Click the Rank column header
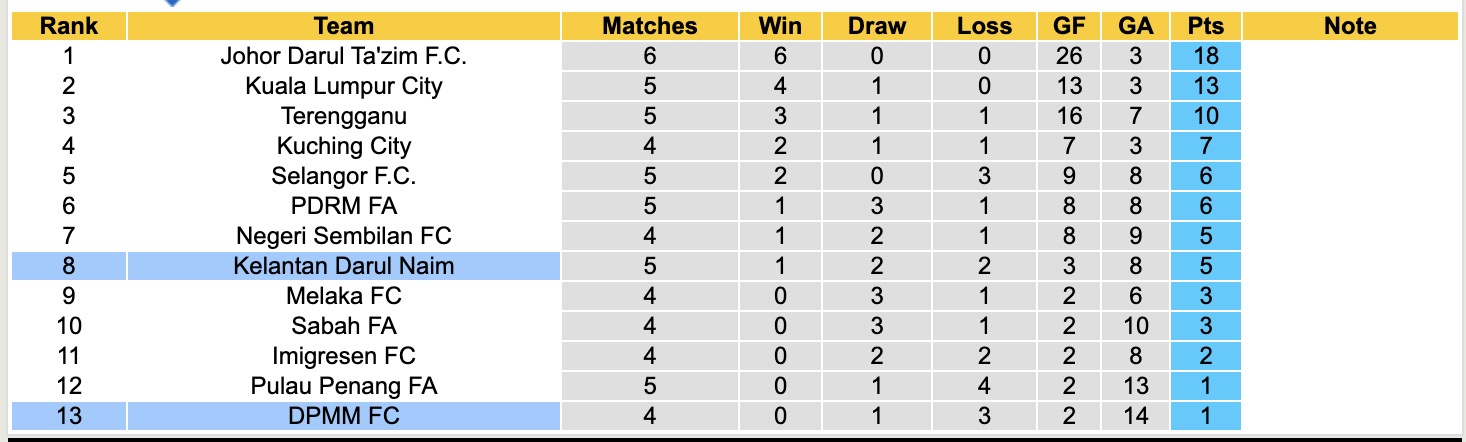Image resolution: width=1466 pixels, height=442 pixels. point(69,27)
